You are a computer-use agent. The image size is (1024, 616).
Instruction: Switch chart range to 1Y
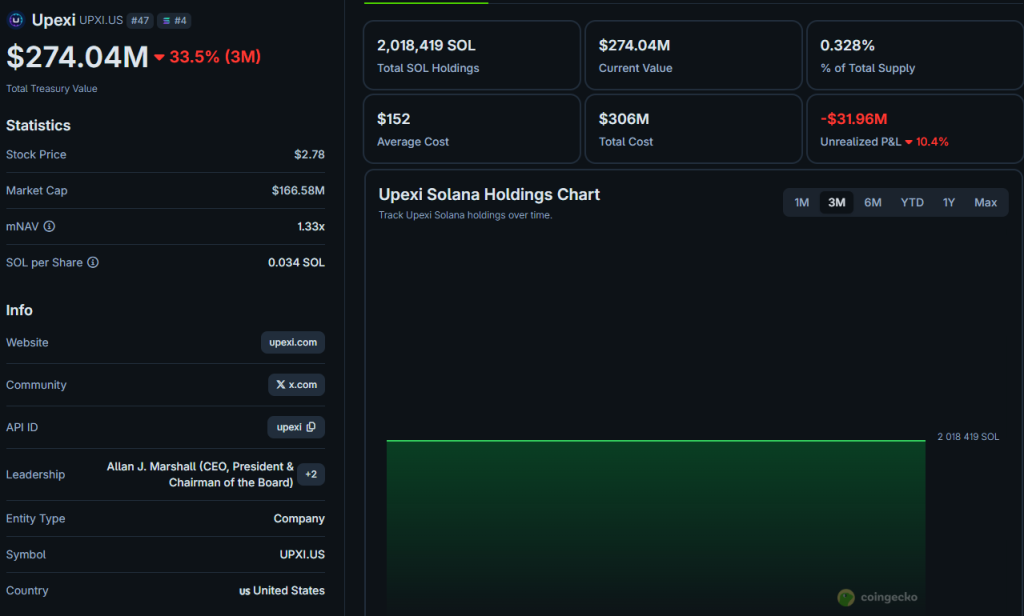click(x=949, y=203)
